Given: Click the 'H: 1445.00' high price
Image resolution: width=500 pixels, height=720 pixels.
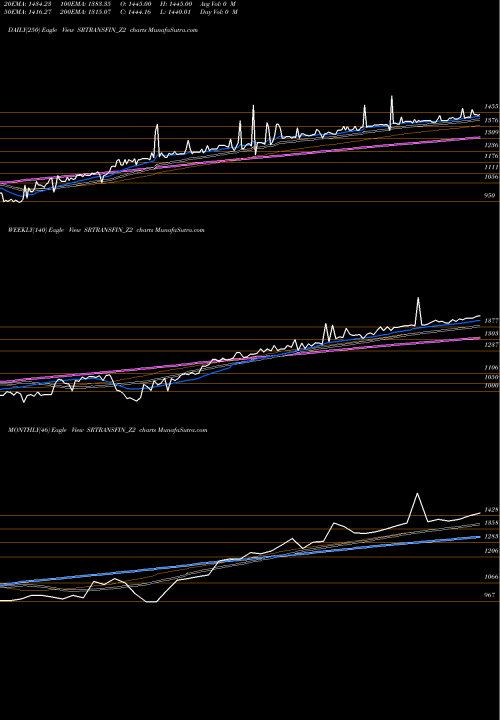Looking at the screenshot, I should (176, 4).
